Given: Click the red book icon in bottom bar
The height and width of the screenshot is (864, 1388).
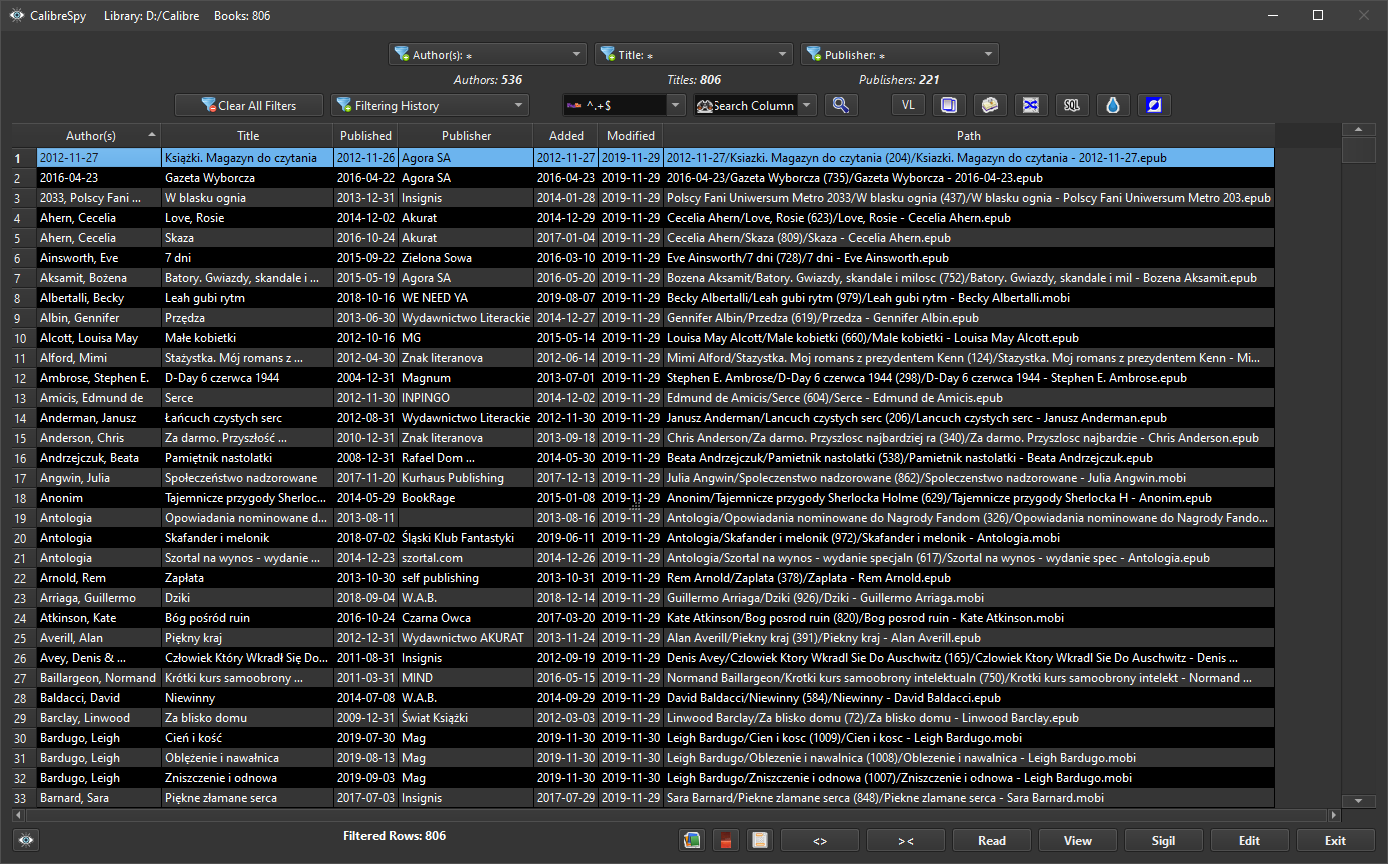Looking at the screenshot, I should [x=727, y=841].
